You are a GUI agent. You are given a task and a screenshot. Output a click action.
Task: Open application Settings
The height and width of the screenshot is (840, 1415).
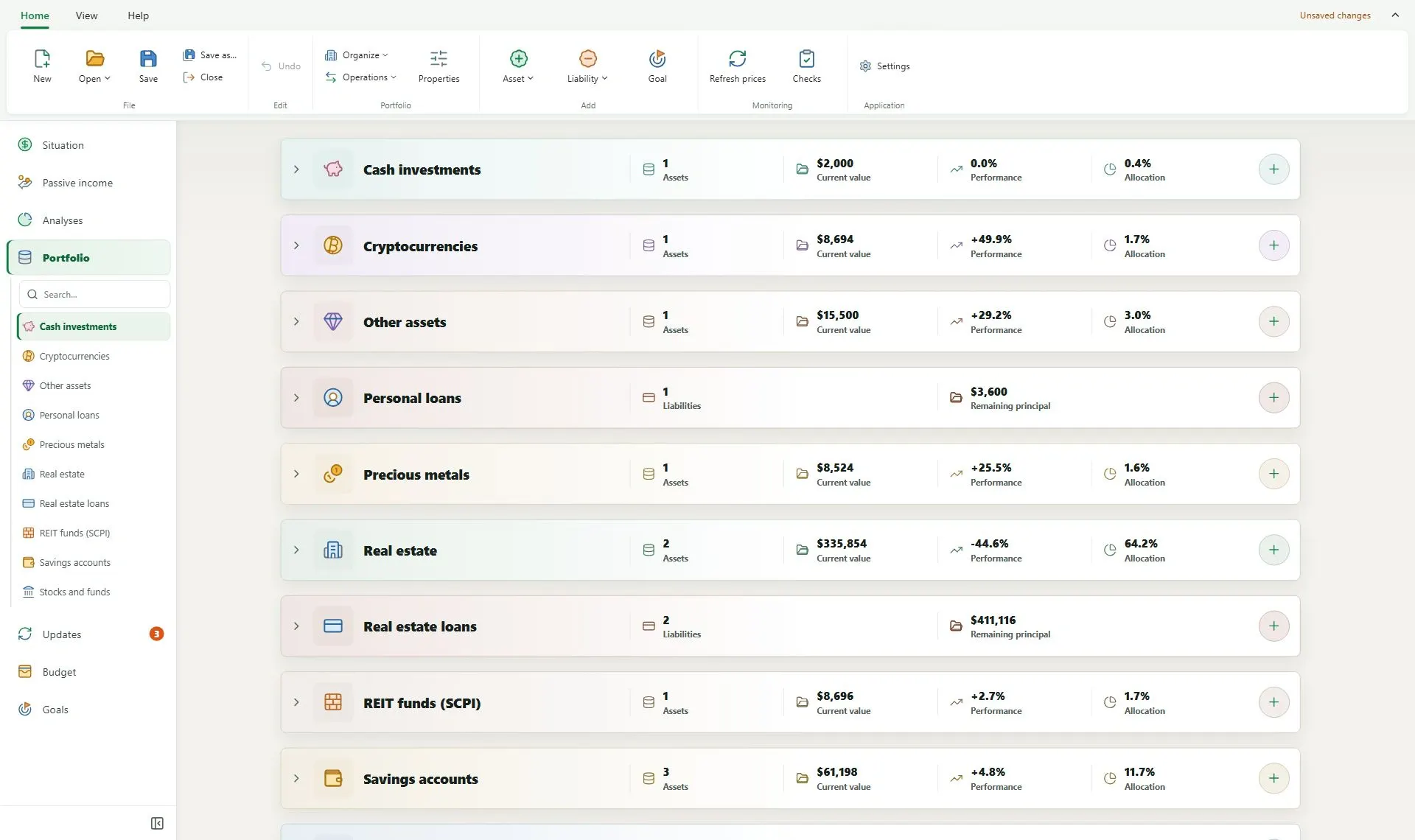pyautogui.click(x=884, y=66)
